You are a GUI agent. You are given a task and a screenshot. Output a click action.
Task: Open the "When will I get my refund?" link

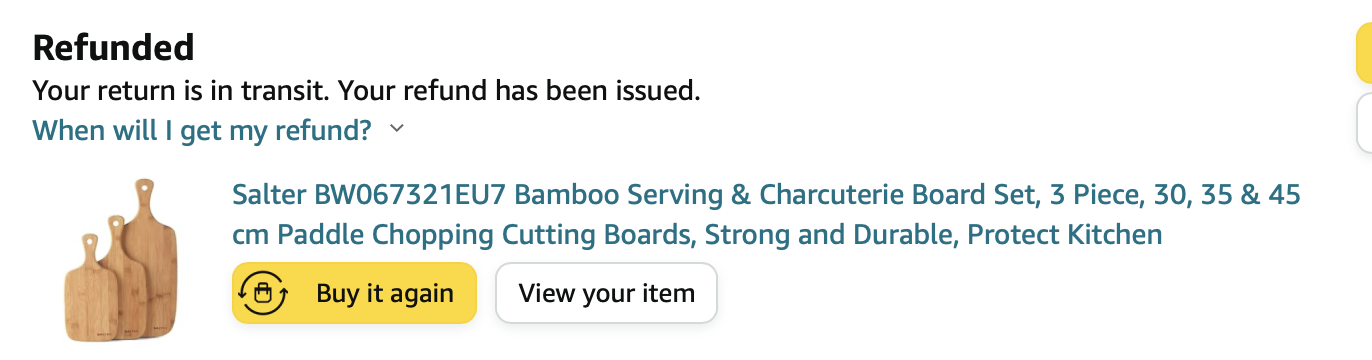(202, 130)
